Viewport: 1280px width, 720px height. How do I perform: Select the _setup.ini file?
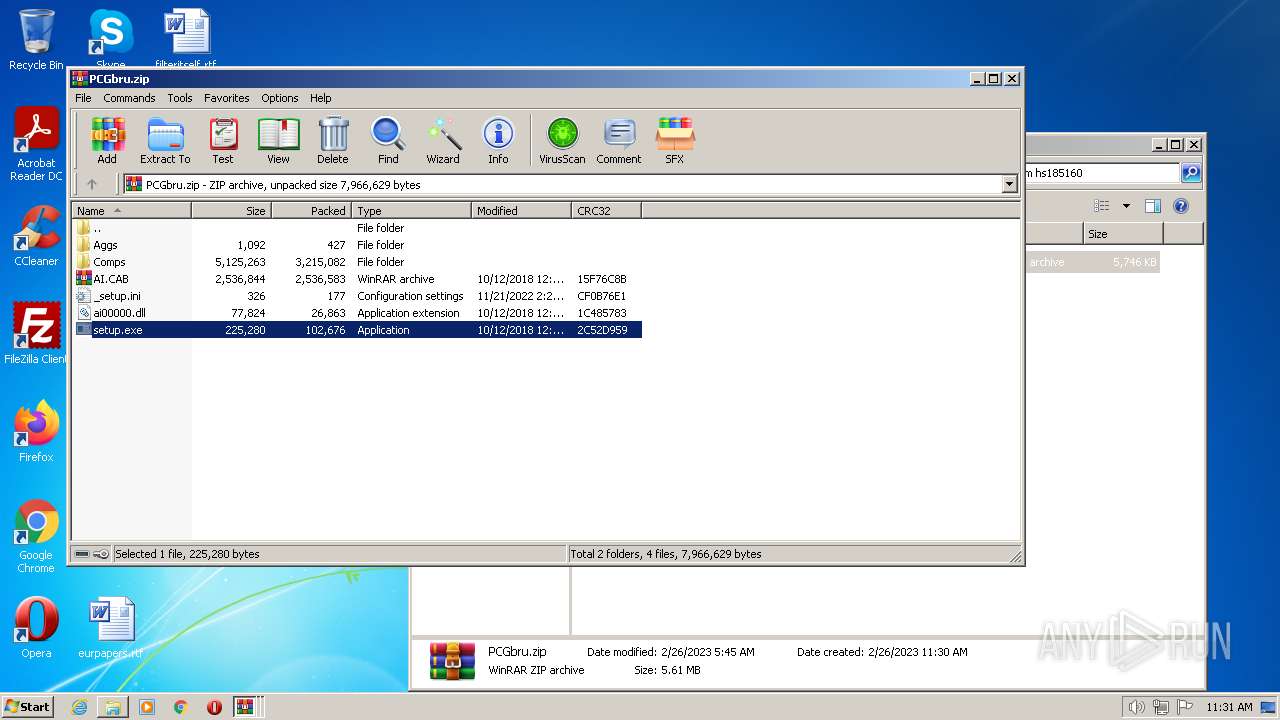tap(357, 296)
